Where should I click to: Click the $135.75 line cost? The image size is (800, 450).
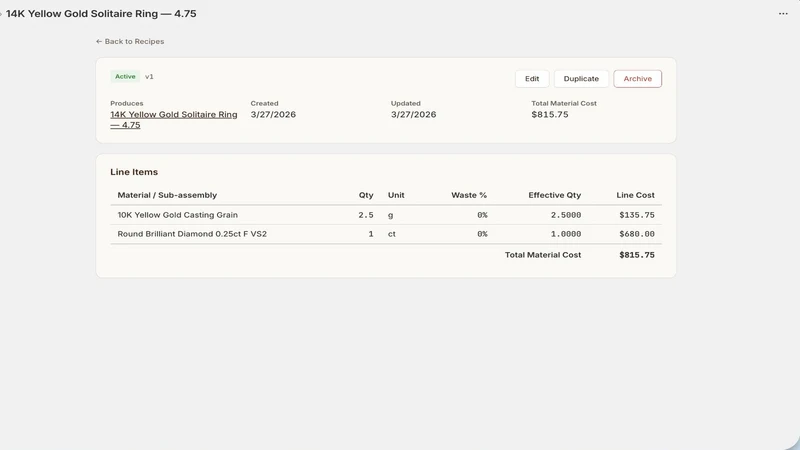(x=637, y=215)
